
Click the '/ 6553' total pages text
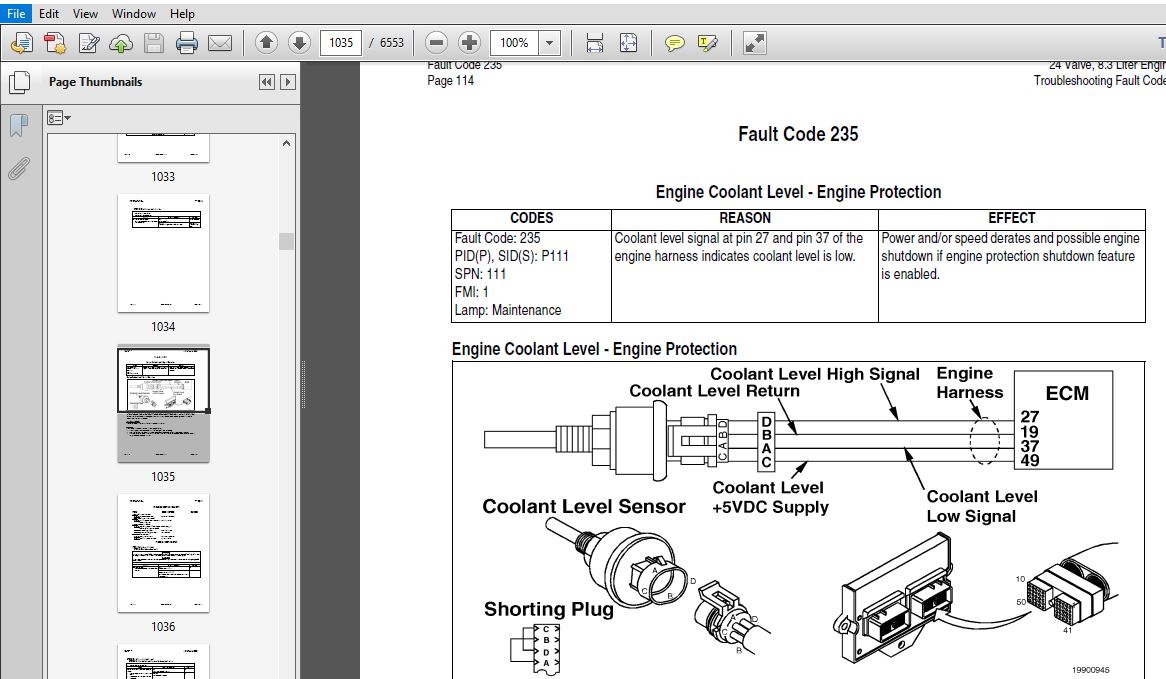387,42
